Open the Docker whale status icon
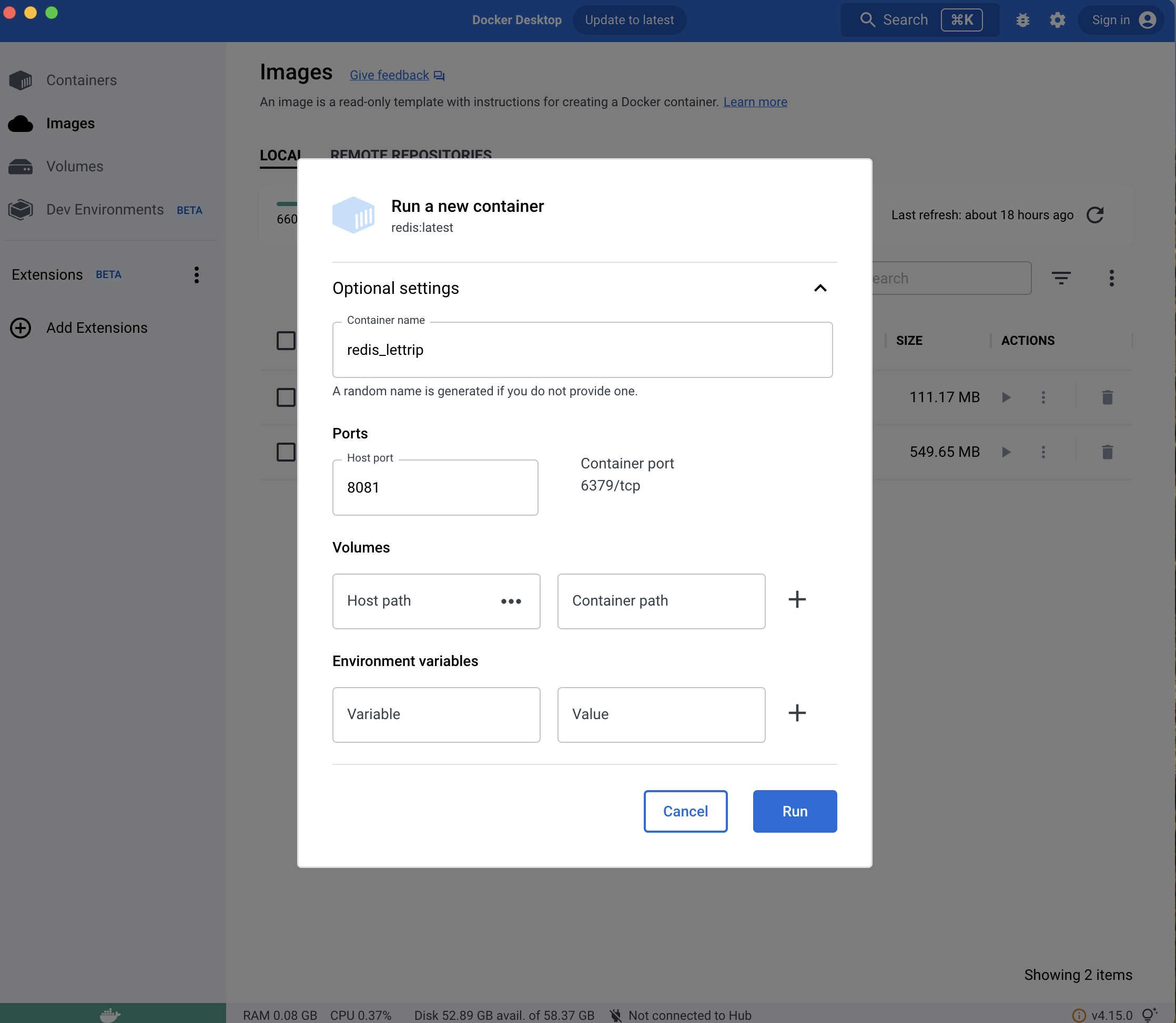This screenshot has height=1023, width=1176. point(110,1015)
